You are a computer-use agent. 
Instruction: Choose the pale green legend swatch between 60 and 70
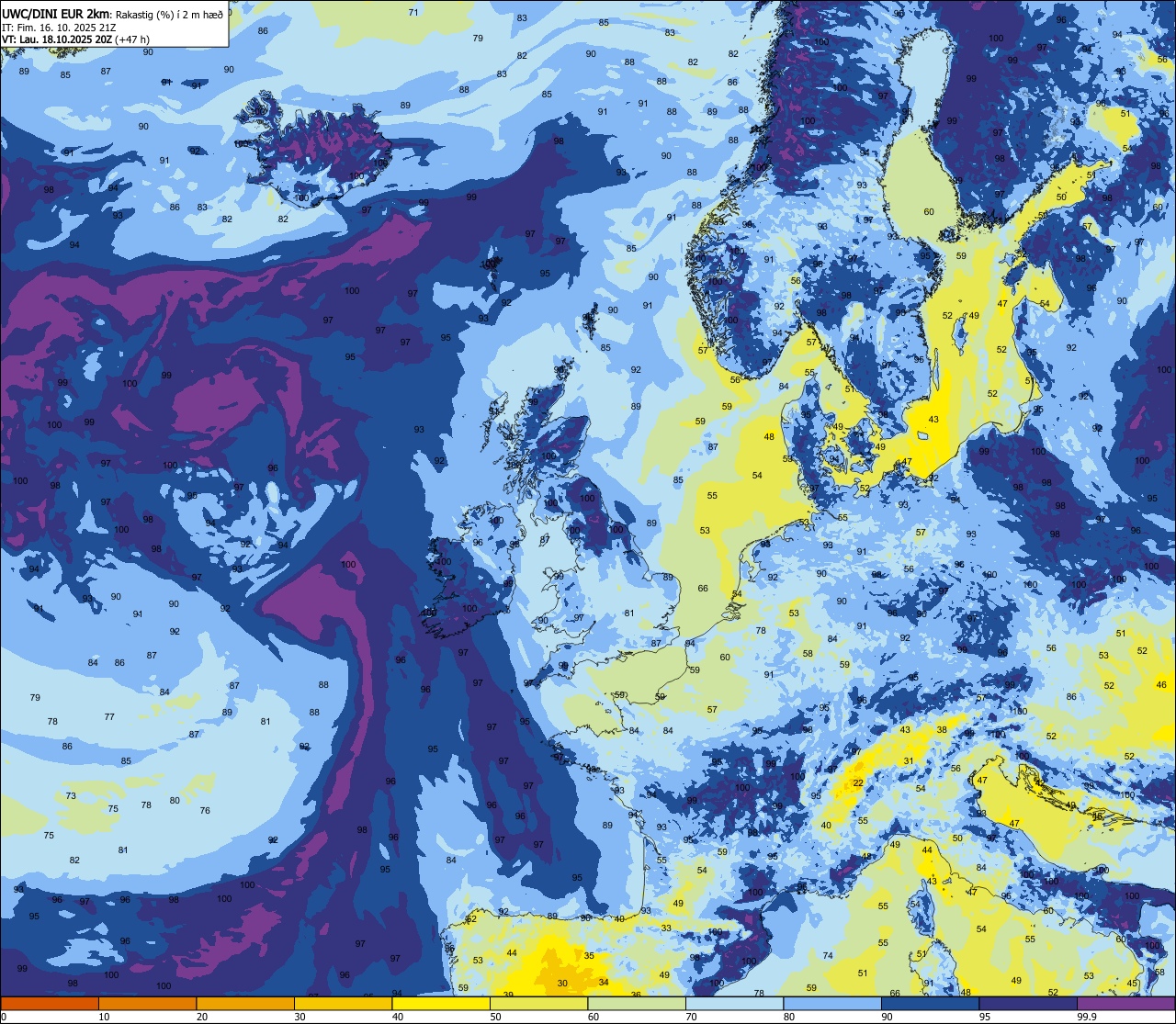click(637, 1003)
